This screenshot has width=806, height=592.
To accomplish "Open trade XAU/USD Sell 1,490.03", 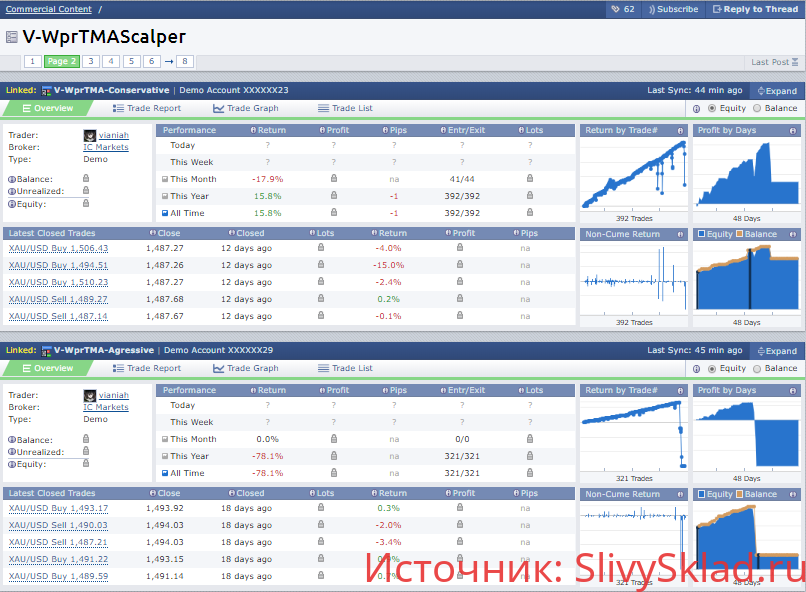I will (x=59, y=525).
